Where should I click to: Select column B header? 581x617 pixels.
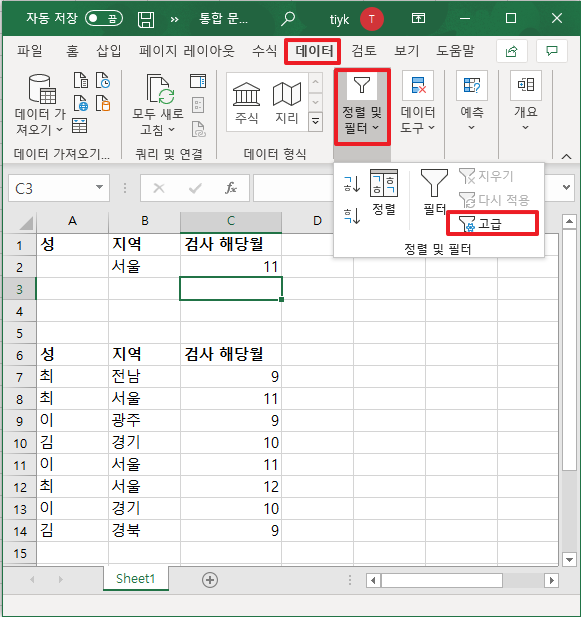click(x=144, y=221)
